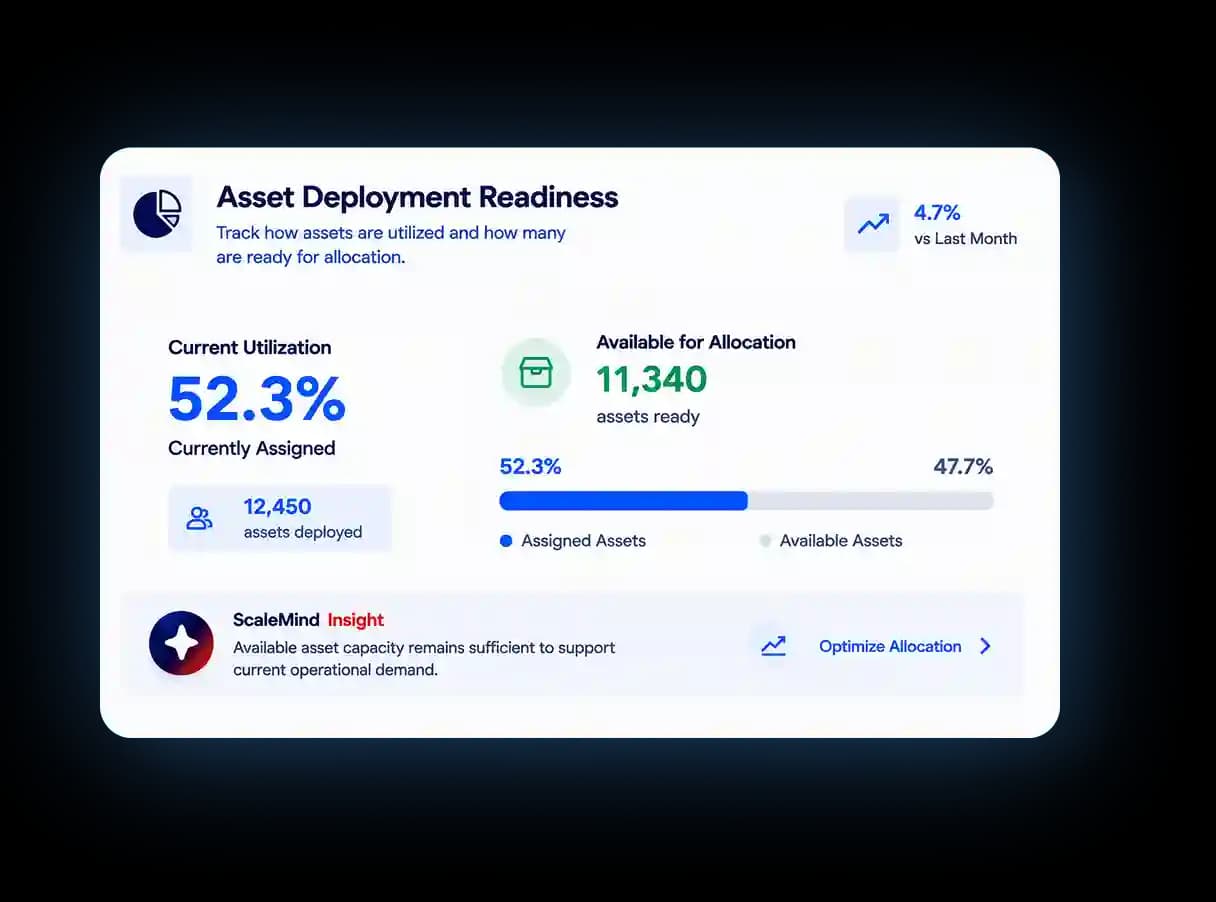Click the pie chart icon beside the title
Screen dimensions: 1216x902
pyautogui.click(x=157, y=214)
